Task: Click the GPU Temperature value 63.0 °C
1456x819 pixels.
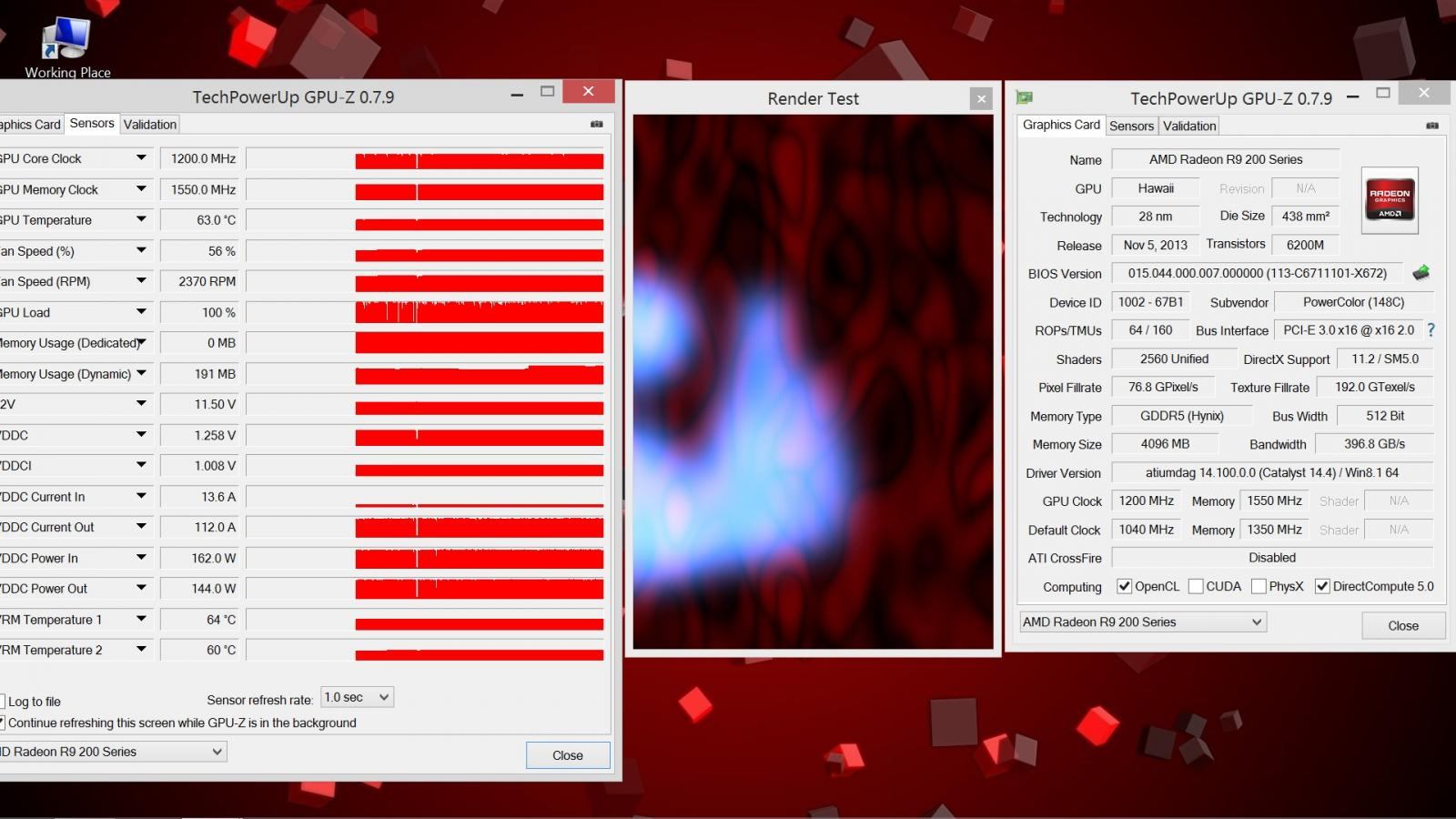Action: coord(199,220)
